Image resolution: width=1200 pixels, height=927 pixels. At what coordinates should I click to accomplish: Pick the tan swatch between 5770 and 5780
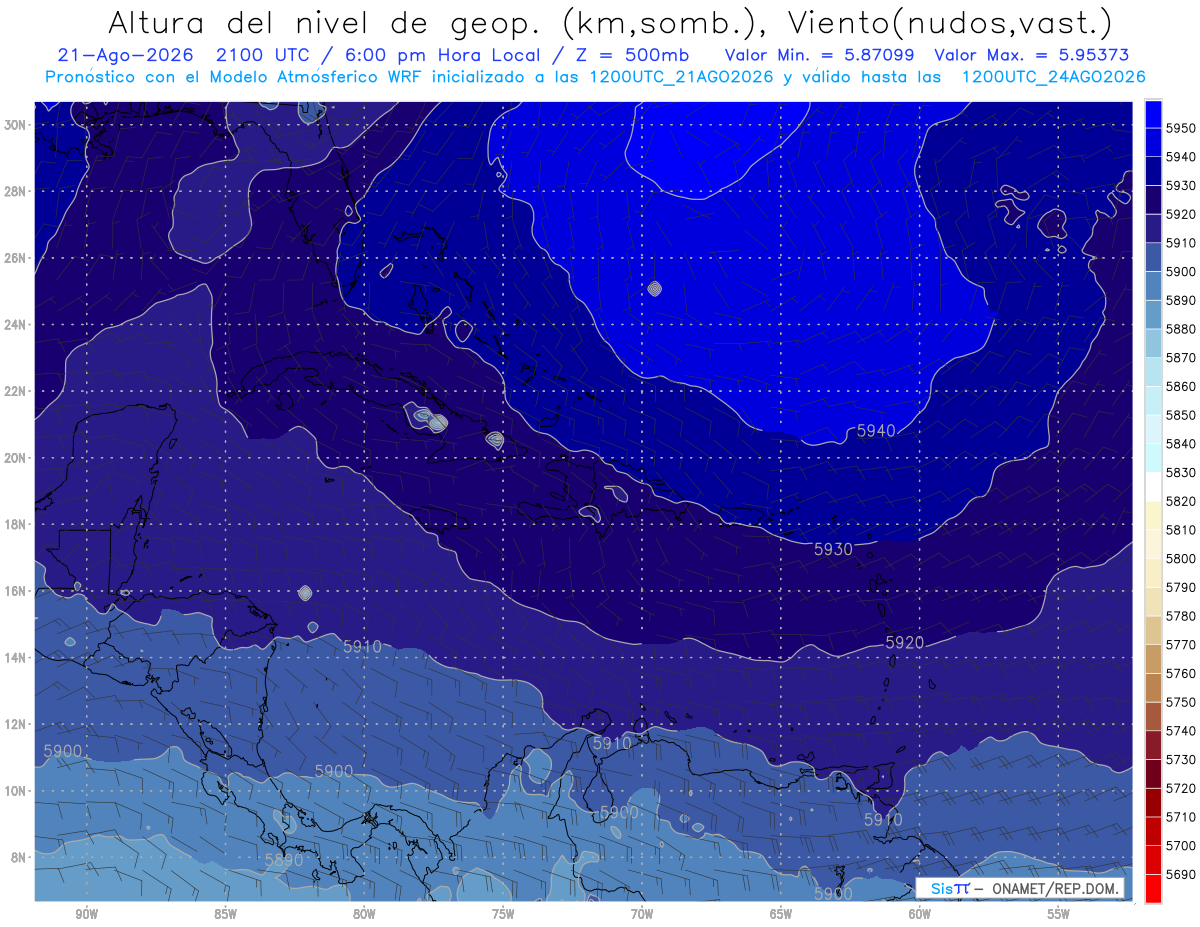point(1153,630)
